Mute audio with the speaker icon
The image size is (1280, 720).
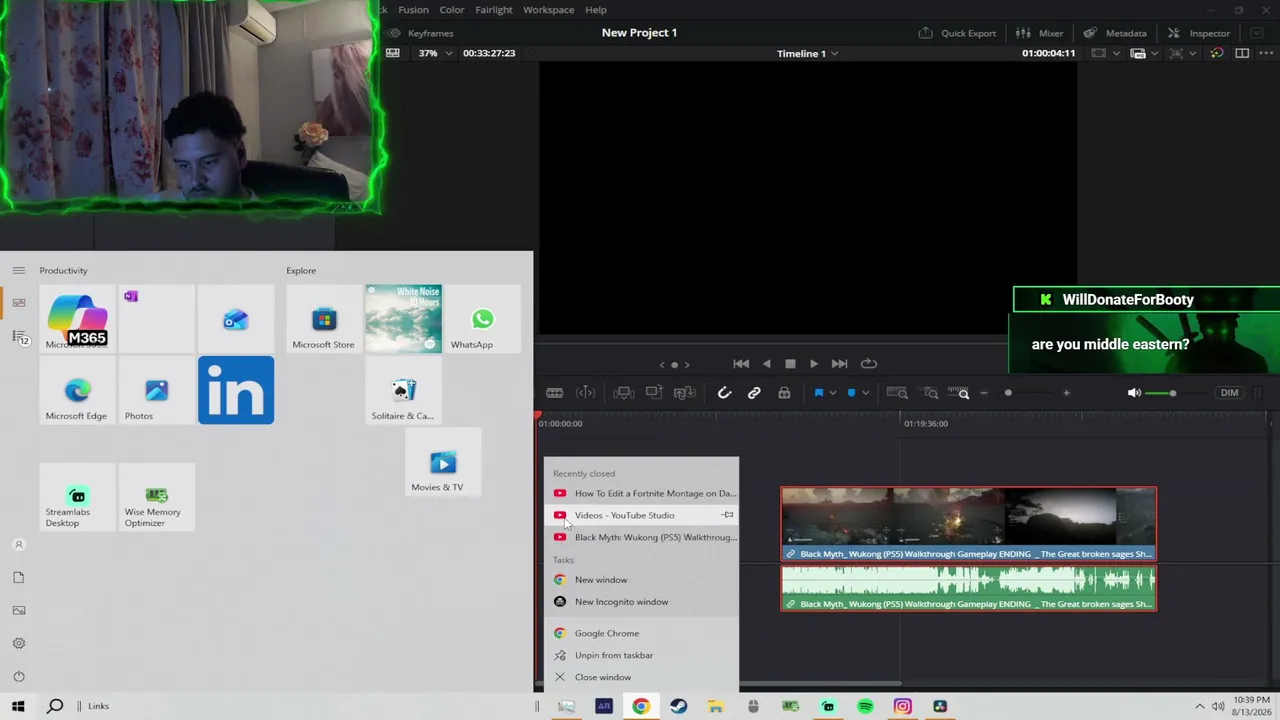pyautogui.click(x=1134, y=393)
